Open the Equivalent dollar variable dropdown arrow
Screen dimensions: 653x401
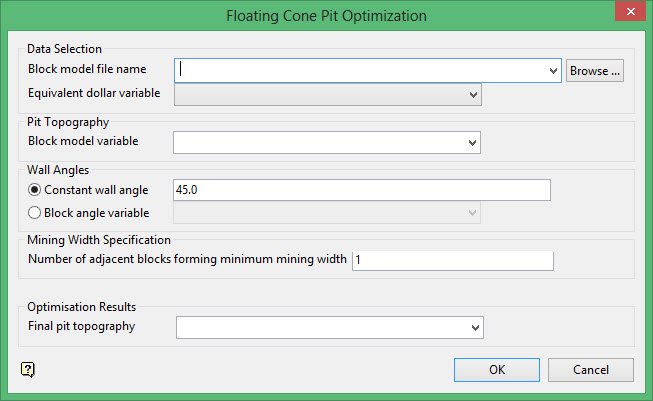(x=473, y=94)
